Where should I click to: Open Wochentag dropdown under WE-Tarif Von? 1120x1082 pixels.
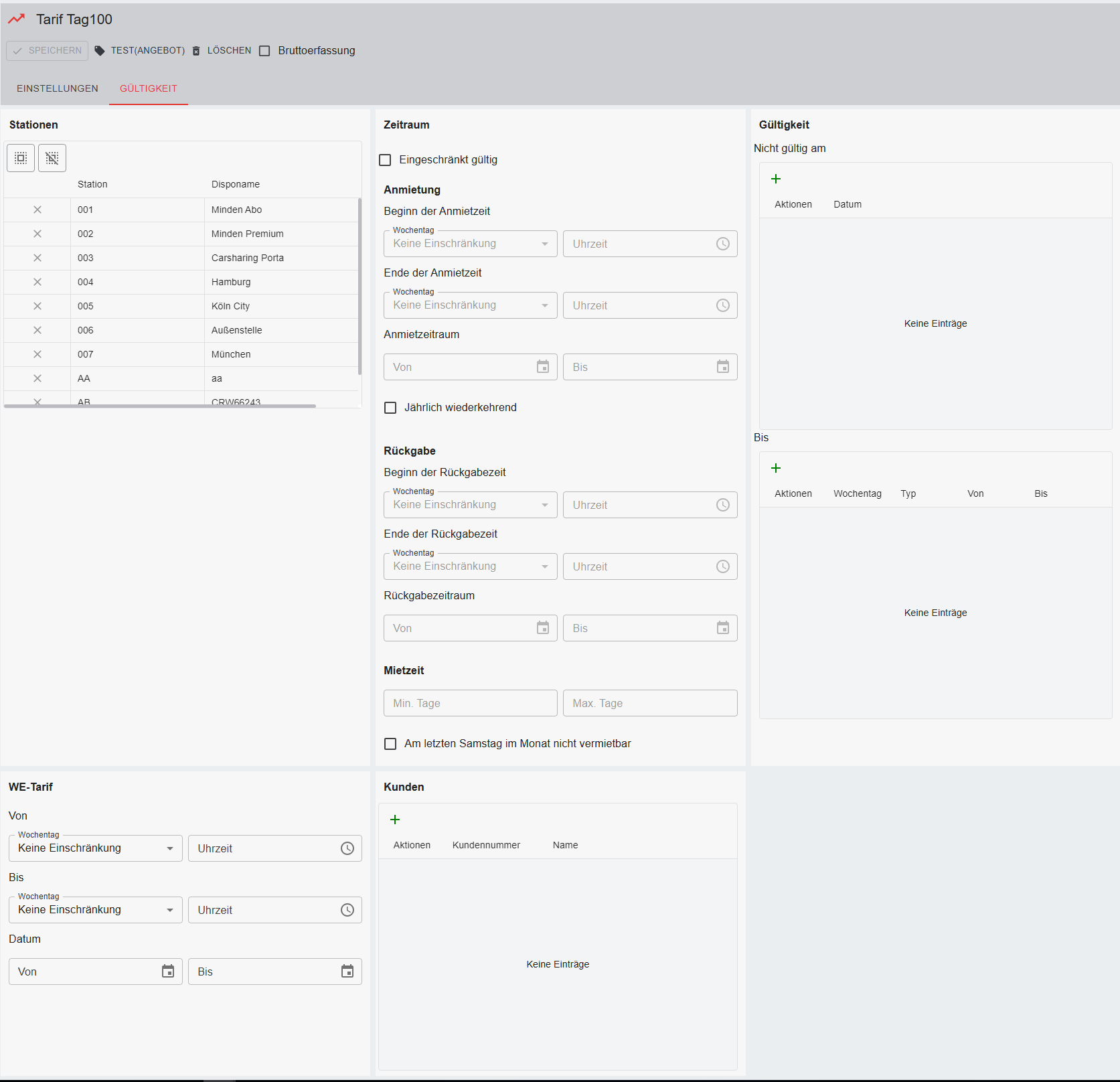[95, 848]
